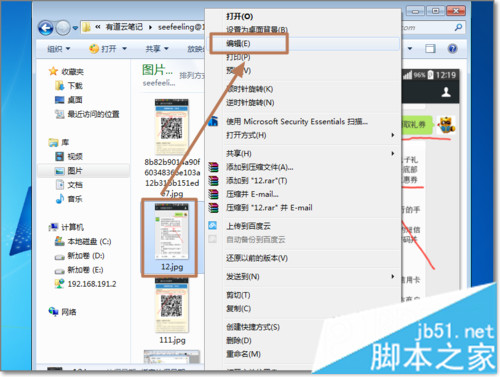Click the Forward navigation arrow button
The image size is (500, 377).
click(x=63, y=28)
